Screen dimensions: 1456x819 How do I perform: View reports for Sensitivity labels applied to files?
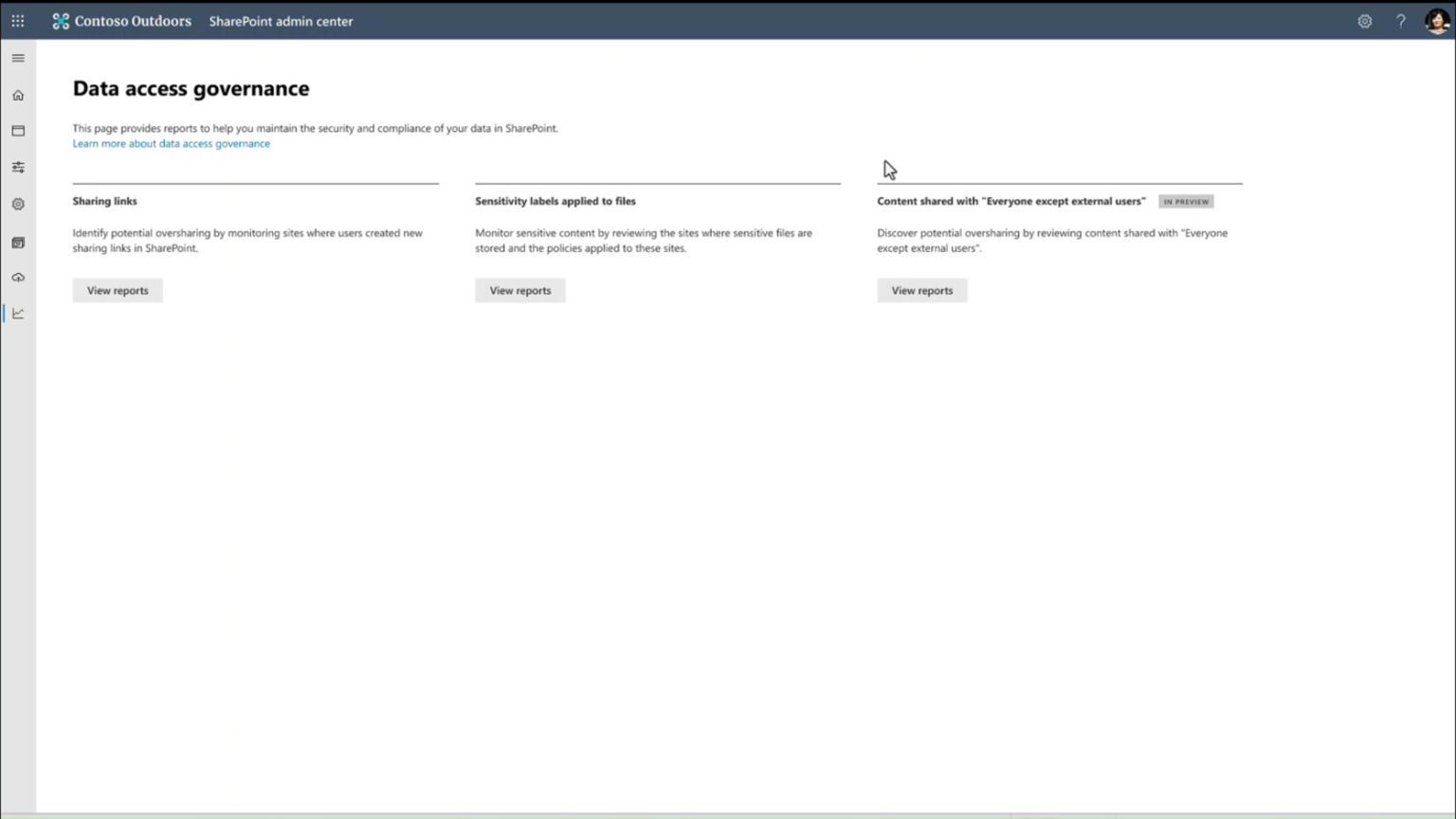click(519, 290)
